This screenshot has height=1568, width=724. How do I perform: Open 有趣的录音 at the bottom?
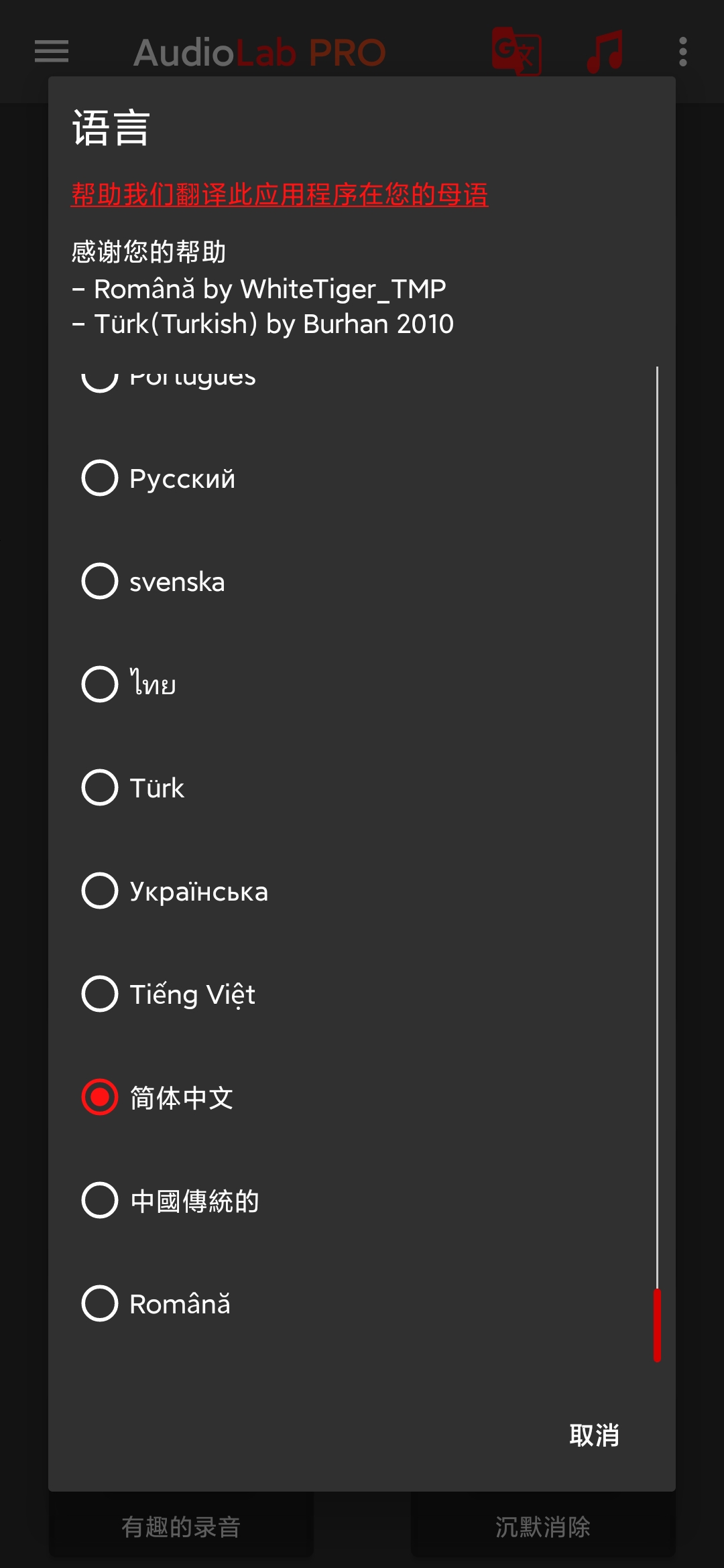tap(181, 1527)
